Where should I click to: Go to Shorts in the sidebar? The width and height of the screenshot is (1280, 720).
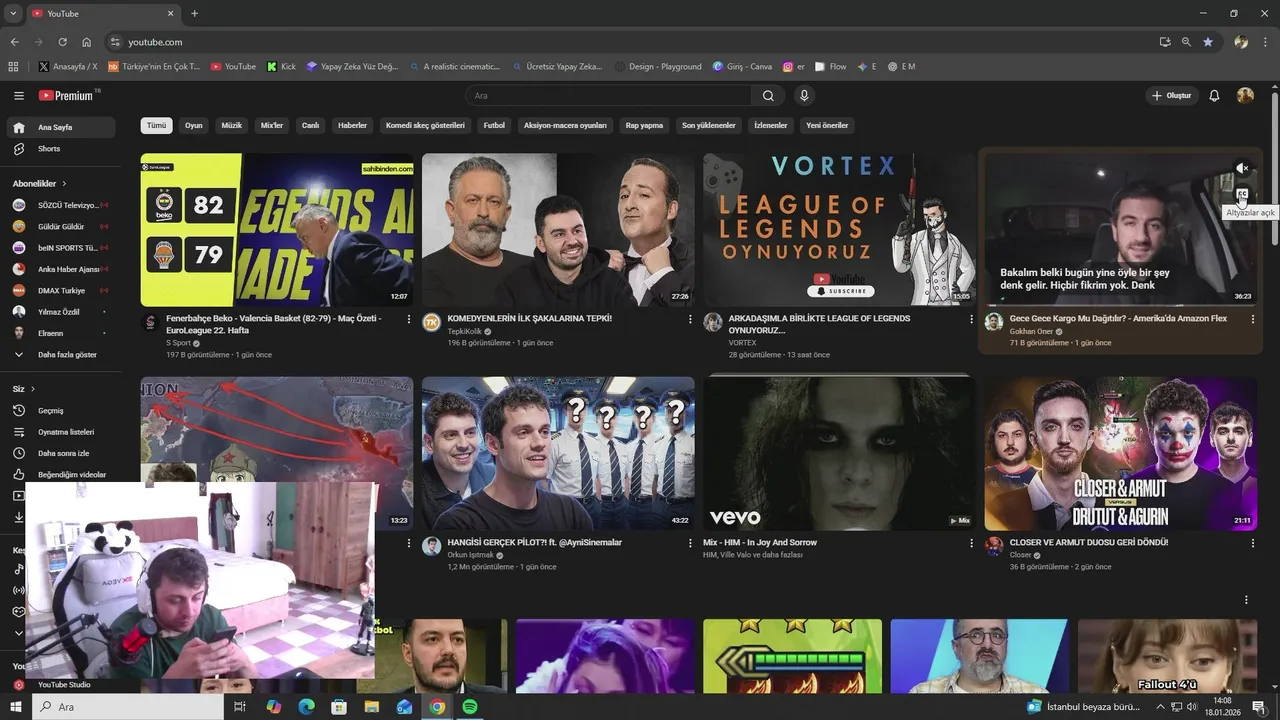49,149
